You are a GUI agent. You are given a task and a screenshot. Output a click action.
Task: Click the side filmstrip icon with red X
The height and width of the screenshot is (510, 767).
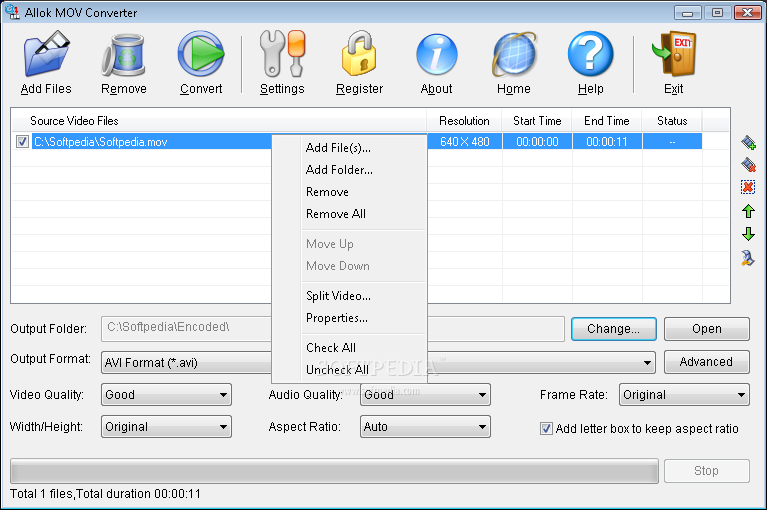point(748,164)
